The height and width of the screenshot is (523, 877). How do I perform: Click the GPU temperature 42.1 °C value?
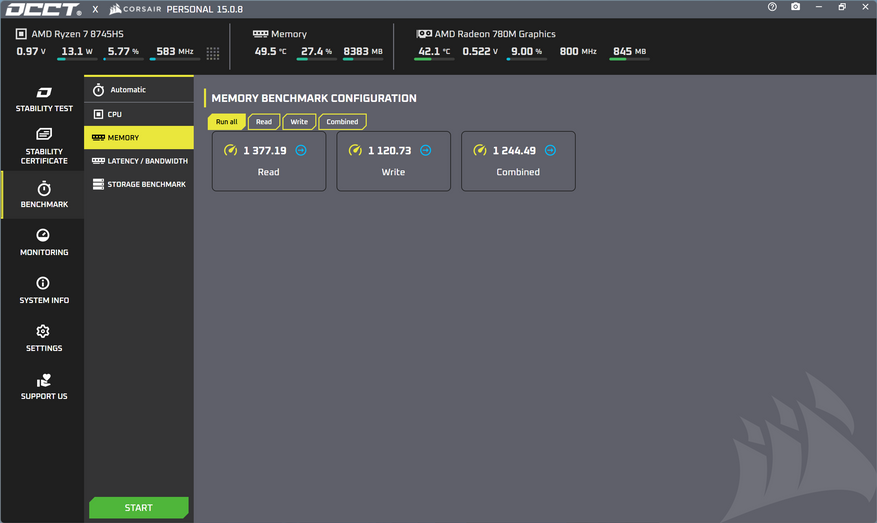tap(434, 51)
